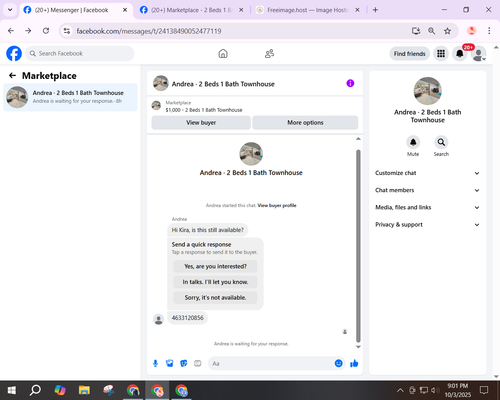
Task: Open the Facebook Home icon
Action: click(x=223, y=54)
